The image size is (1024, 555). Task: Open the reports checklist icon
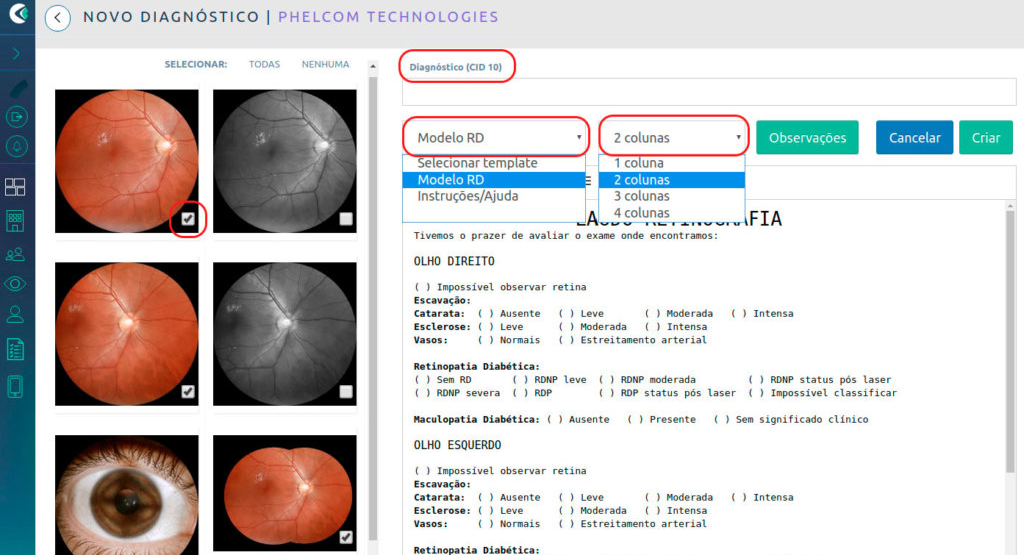15,350
